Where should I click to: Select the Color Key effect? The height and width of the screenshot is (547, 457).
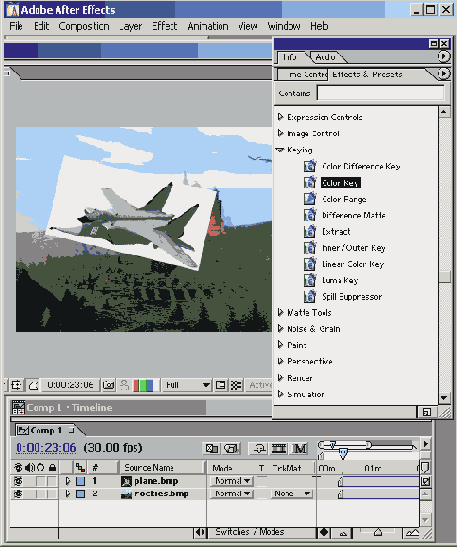(340, 183)
